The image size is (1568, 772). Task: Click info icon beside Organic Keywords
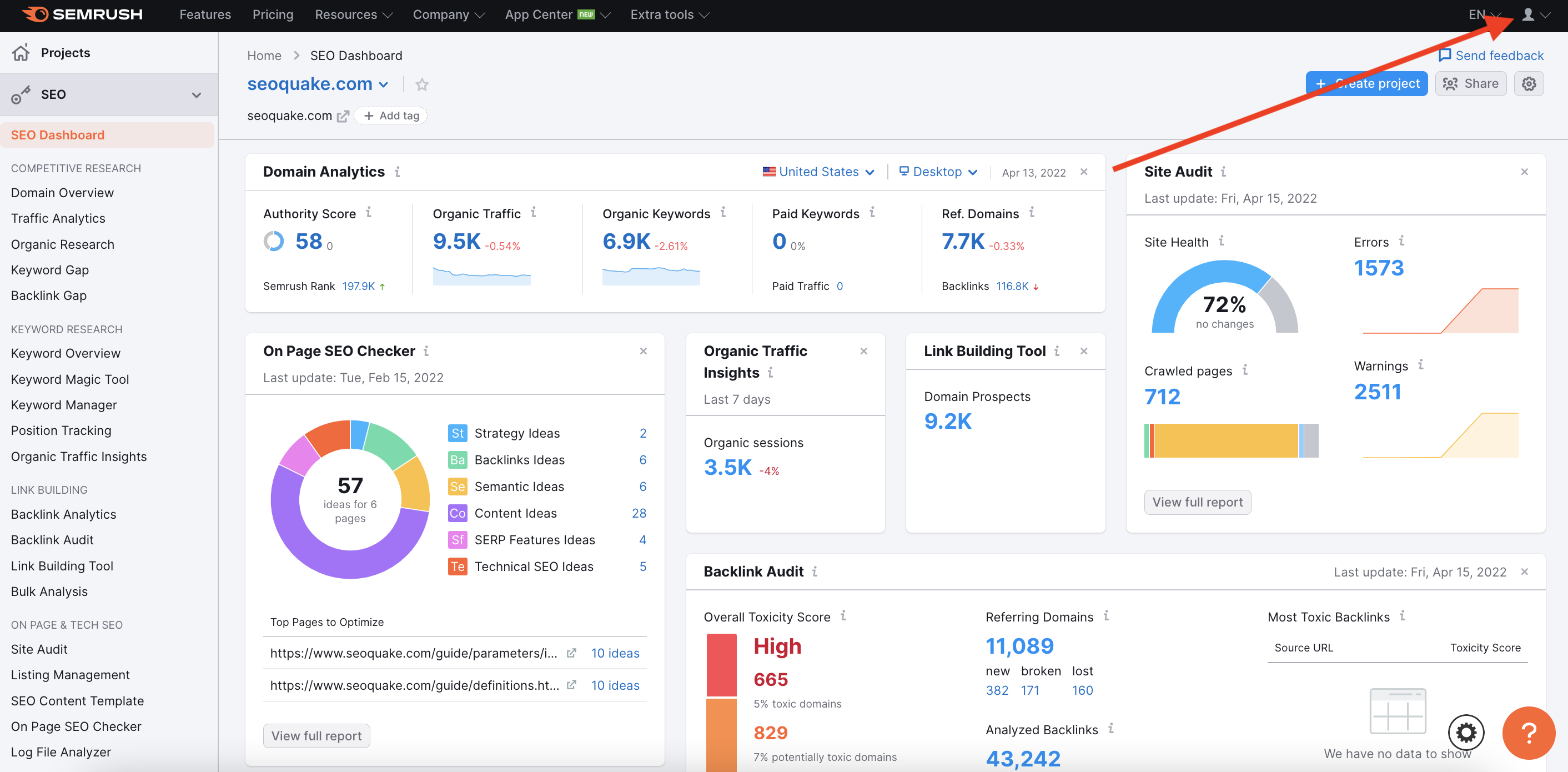point(723,213)
